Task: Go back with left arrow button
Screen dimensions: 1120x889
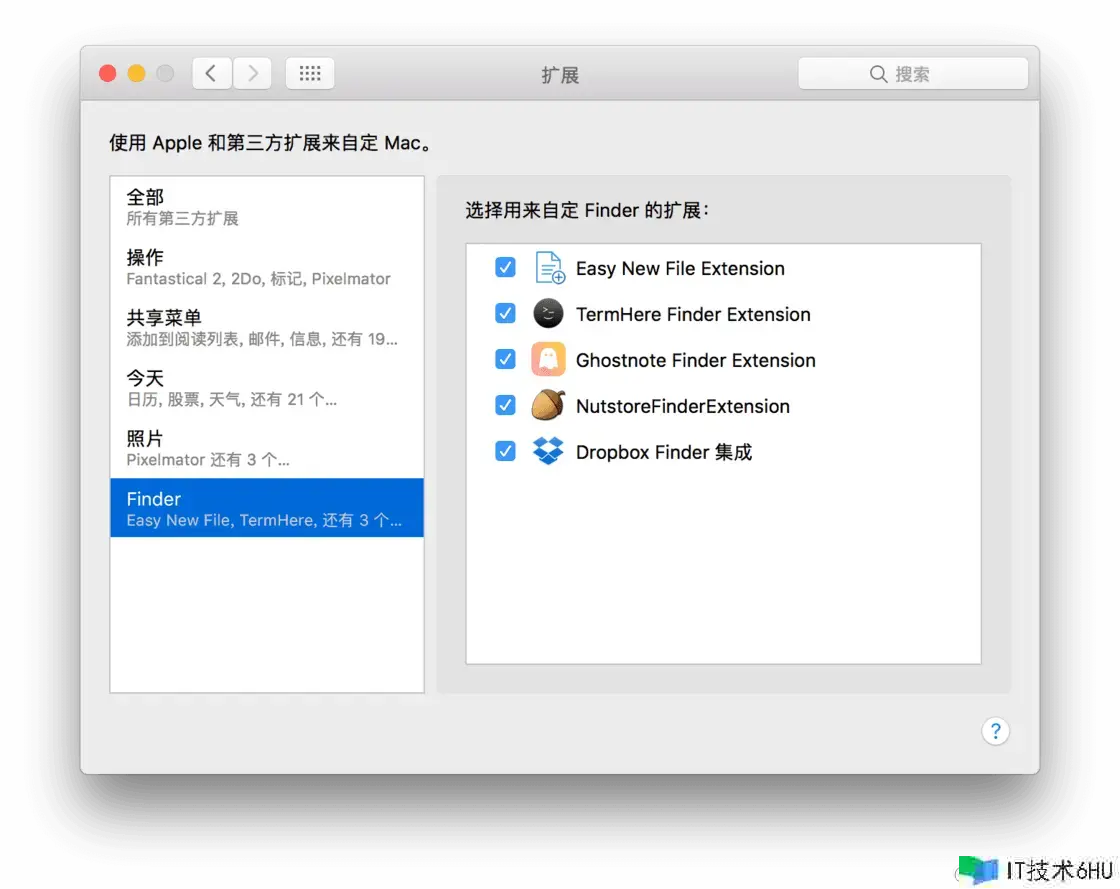Action: click(212, 74)
